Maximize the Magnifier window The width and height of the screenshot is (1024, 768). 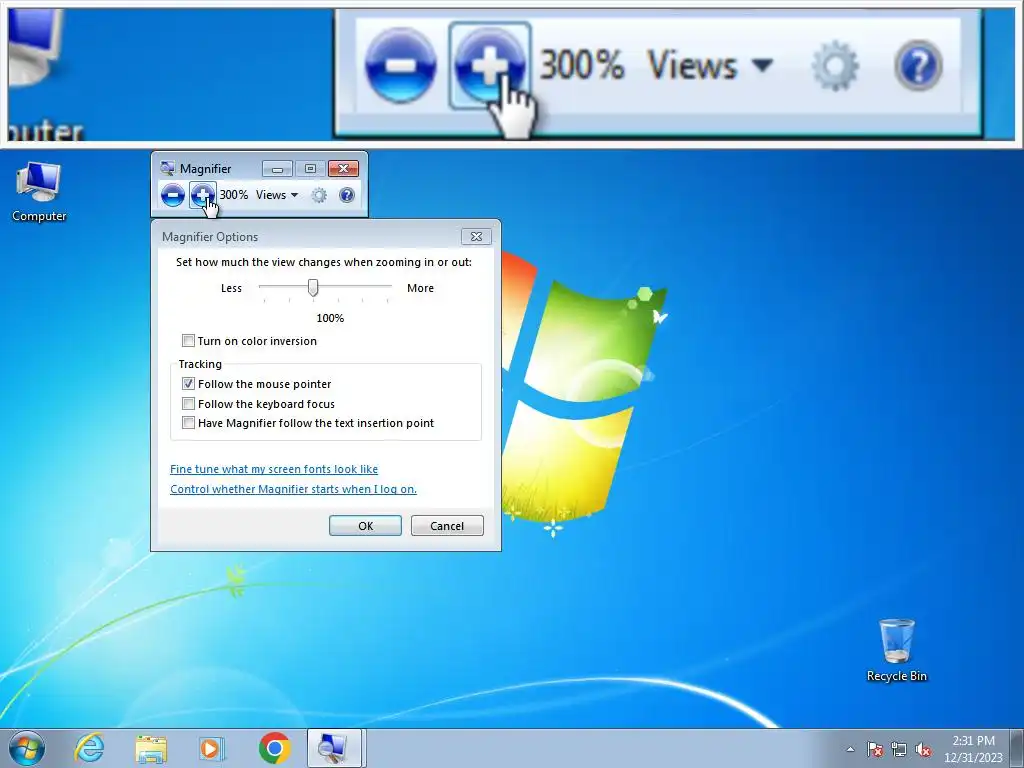[310, 169]
